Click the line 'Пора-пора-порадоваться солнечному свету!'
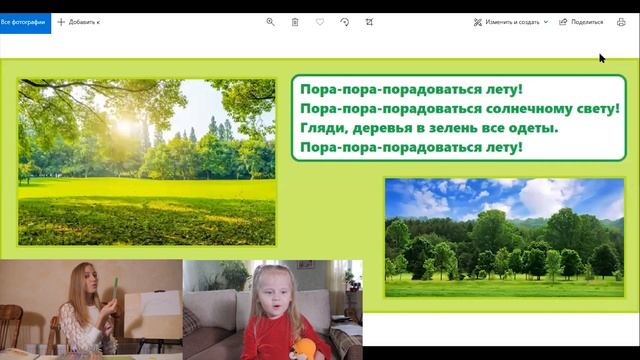Screen dimensions: 640x360 pos(460,109)
